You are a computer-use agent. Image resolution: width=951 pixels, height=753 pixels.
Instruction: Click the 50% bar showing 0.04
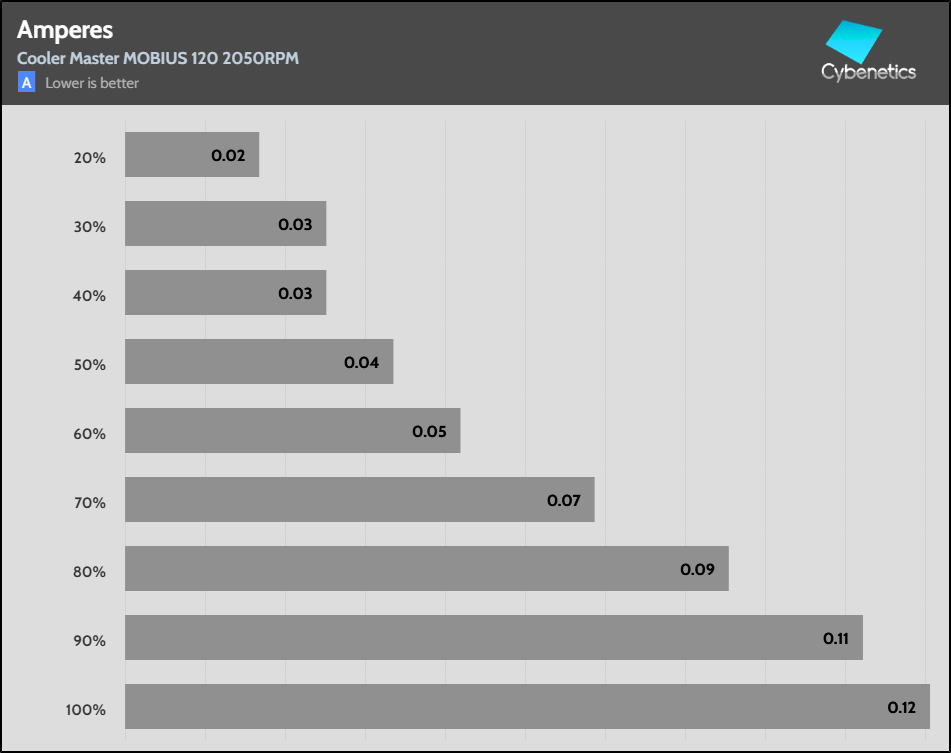(x=258, y=362)
